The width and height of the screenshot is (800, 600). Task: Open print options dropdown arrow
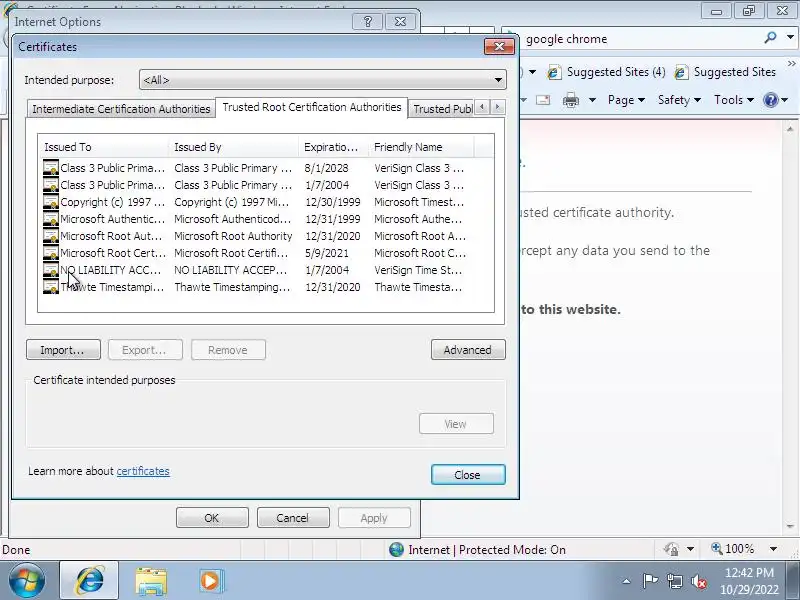pos(592,100)
